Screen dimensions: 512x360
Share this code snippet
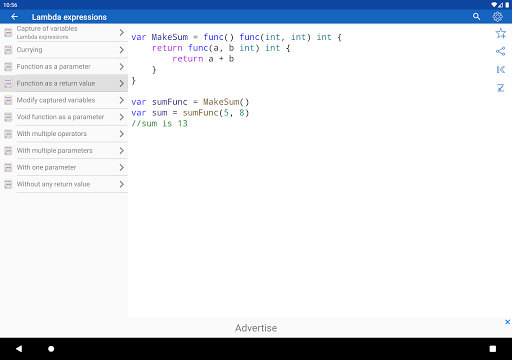point(500,51)
